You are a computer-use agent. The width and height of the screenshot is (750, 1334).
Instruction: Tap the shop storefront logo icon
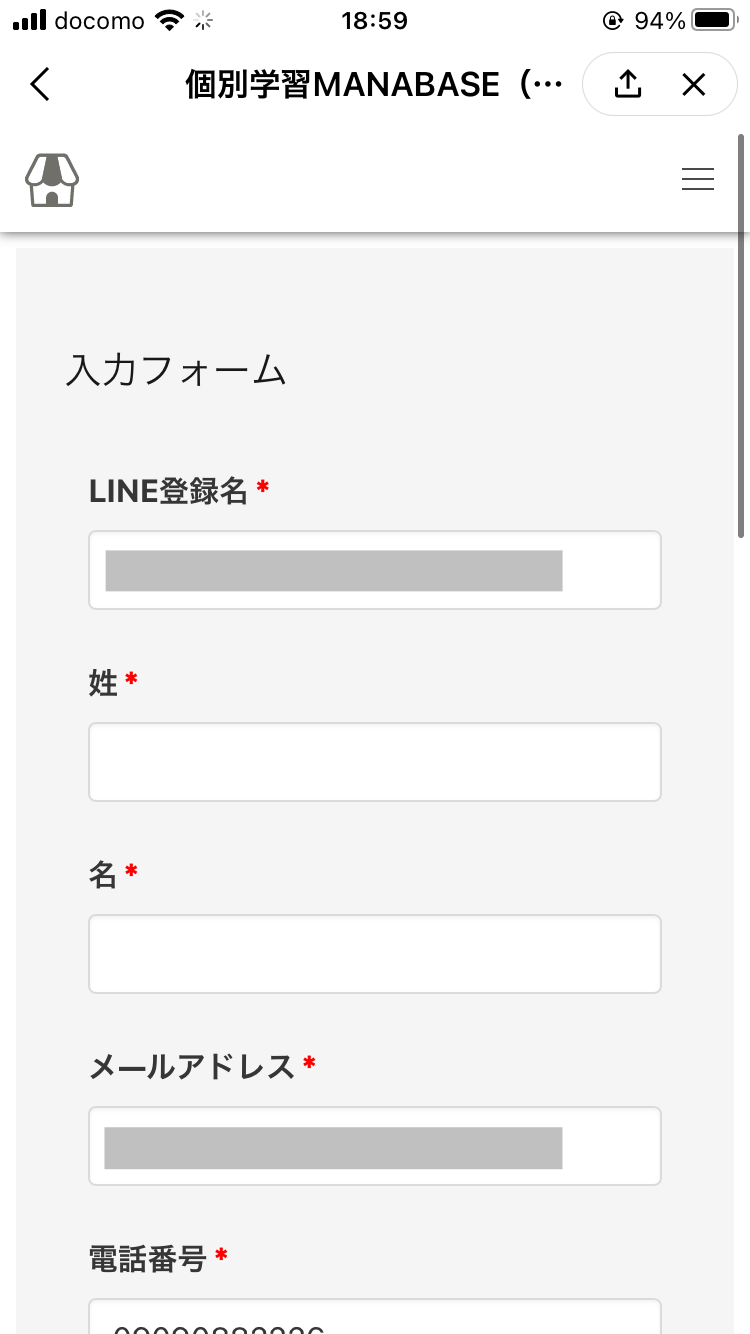point(52,180)
